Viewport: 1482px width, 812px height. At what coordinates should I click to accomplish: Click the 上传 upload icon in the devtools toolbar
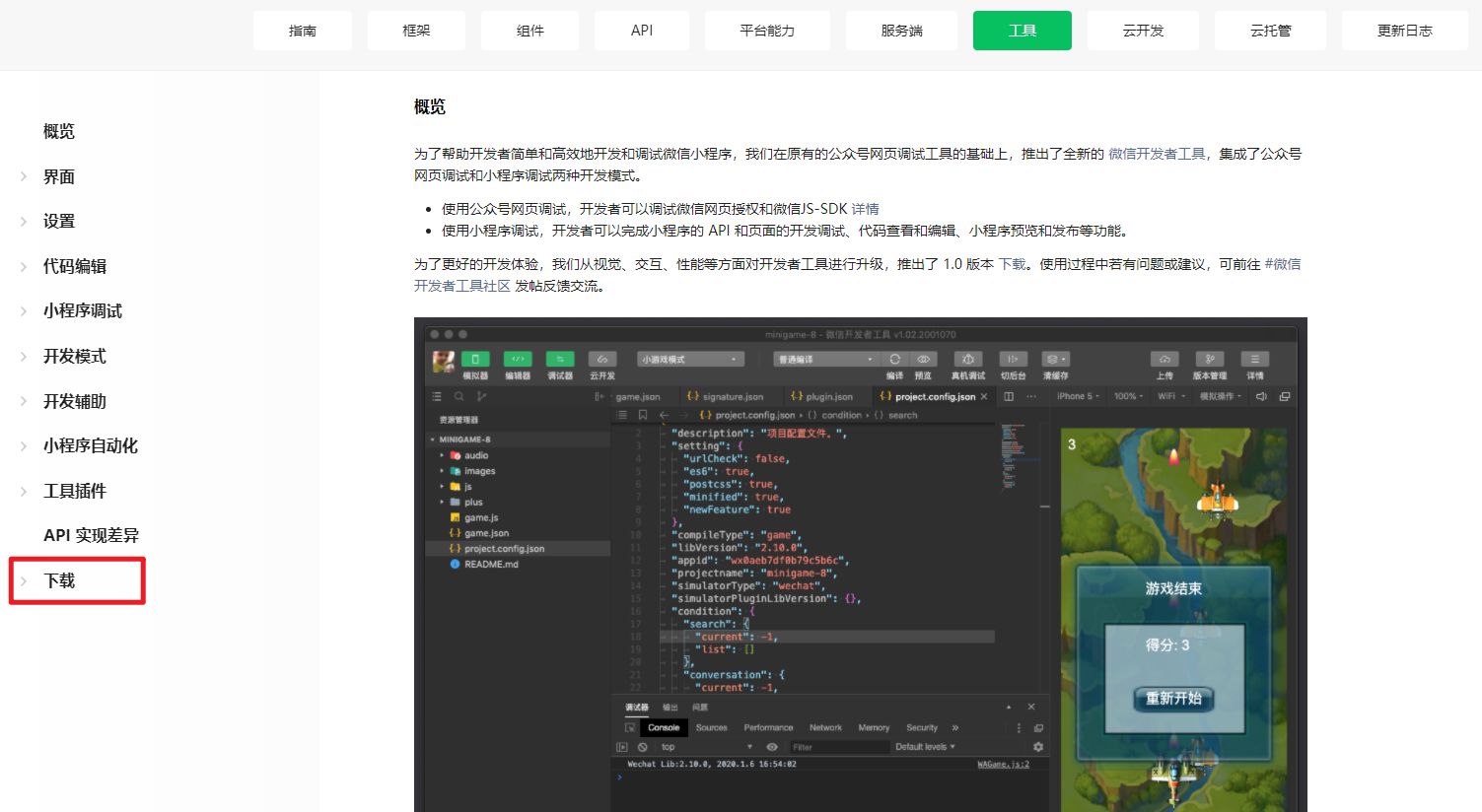(1164, 360)
